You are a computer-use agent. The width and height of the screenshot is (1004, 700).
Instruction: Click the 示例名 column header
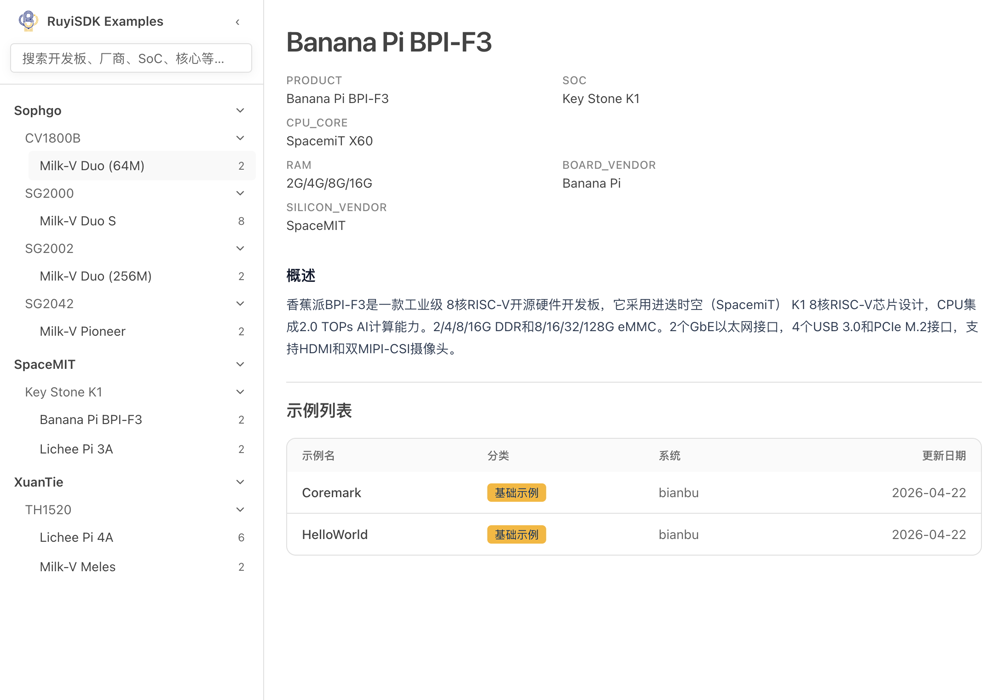[x=318, y=455]
